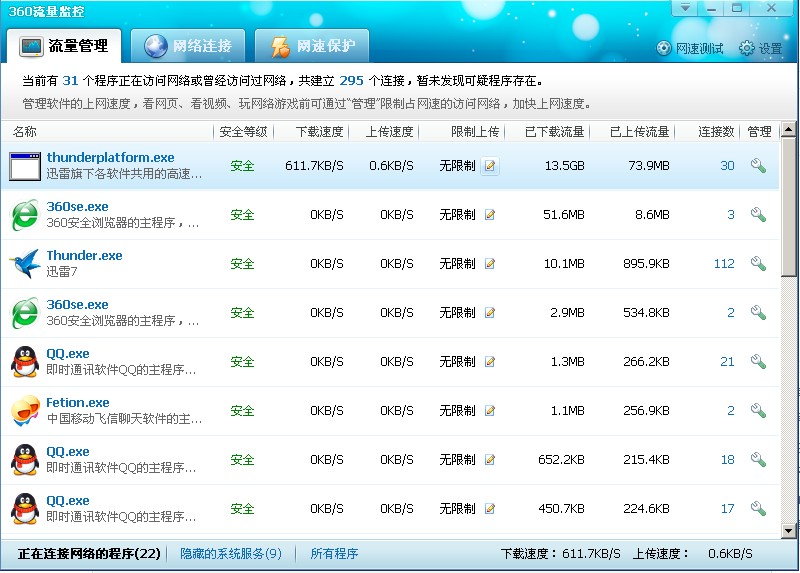Select thunderplatform.exe program name

[111, 157]
